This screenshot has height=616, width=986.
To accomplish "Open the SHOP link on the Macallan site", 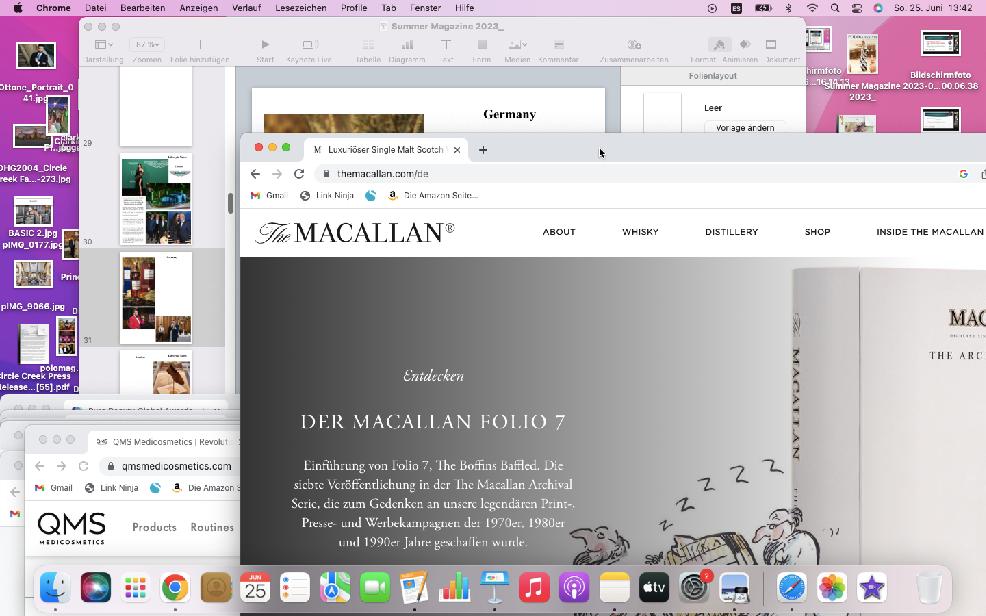I will point(817,232).
